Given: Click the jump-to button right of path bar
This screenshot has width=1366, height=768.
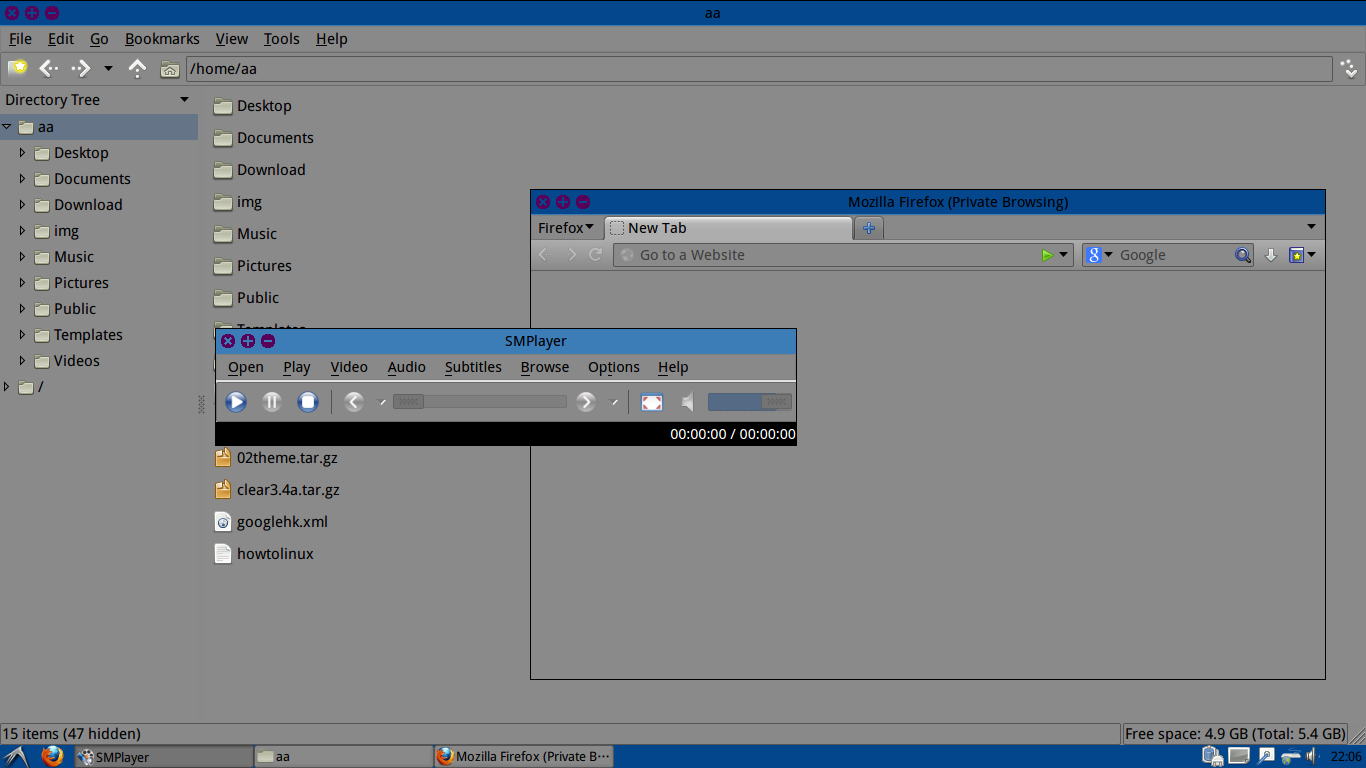Looking at the screenshot, I should click(1350, 68).
